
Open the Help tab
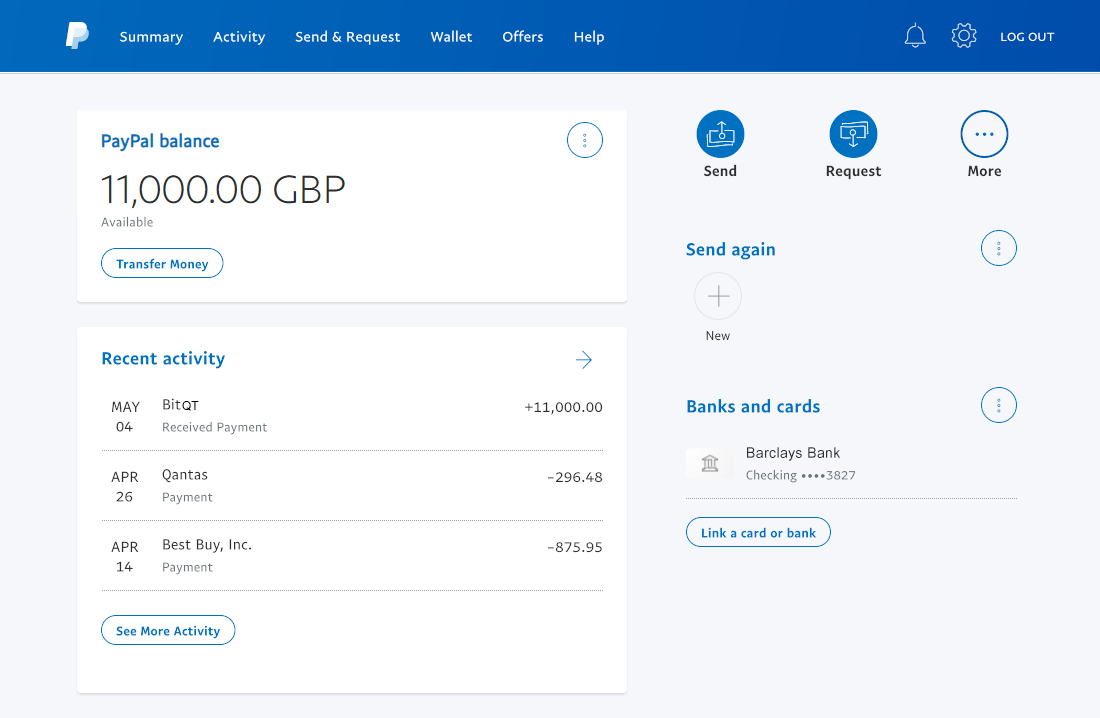589,37
